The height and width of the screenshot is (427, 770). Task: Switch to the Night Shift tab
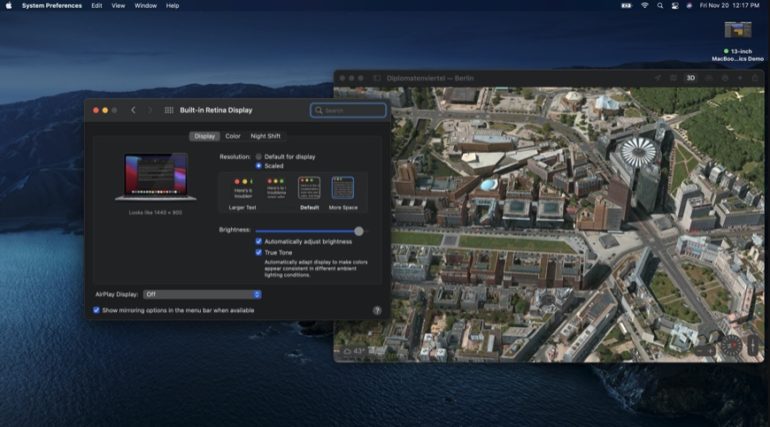coord(265,136)
